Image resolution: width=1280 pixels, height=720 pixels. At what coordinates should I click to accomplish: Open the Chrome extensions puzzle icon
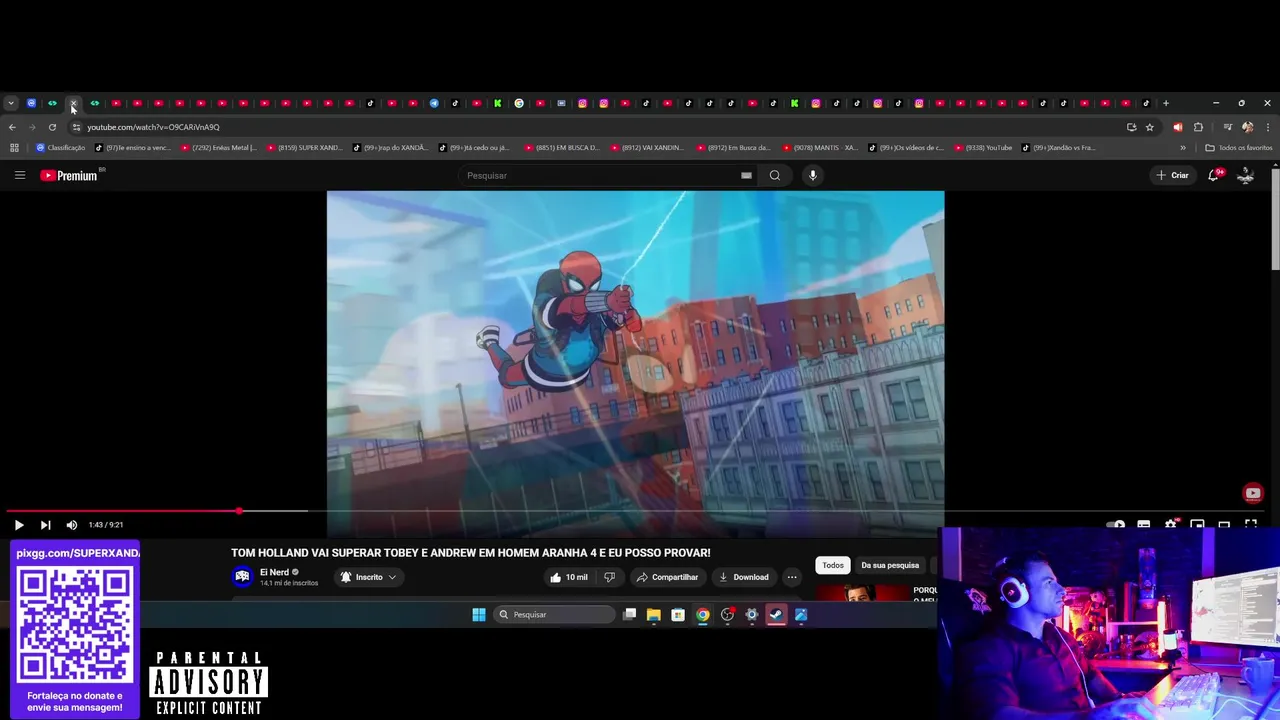click(x=1198, y=127)
